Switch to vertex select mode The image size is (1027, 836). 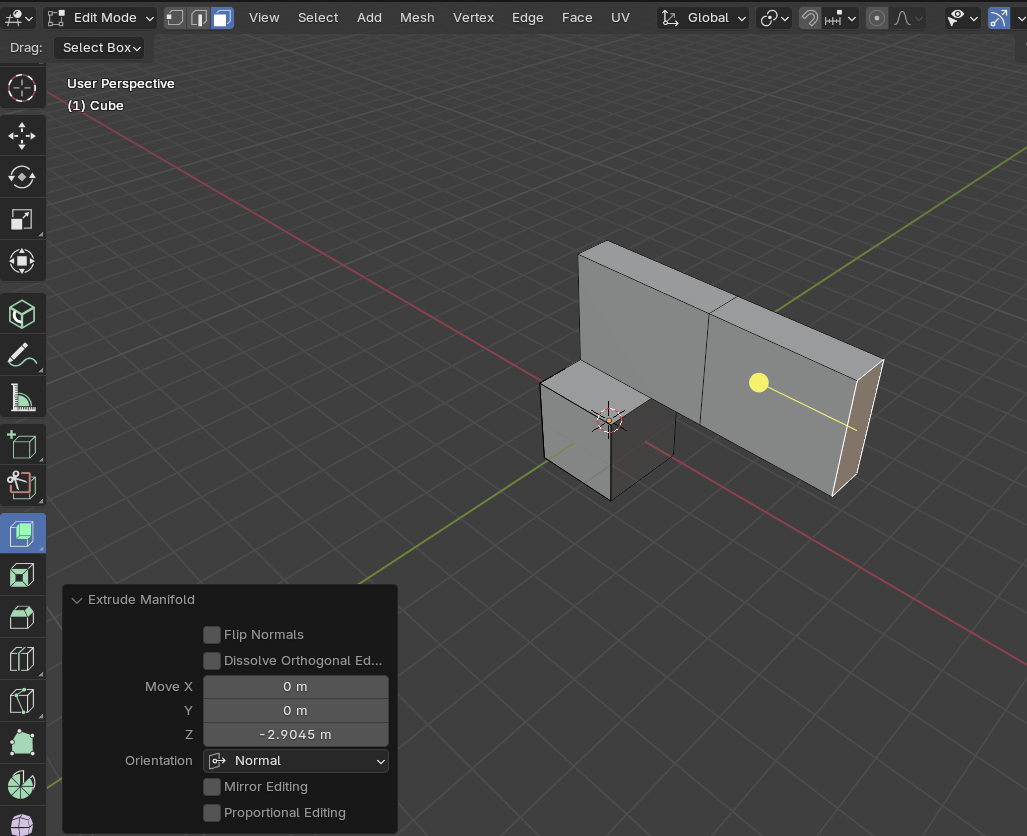click(174, 18)
